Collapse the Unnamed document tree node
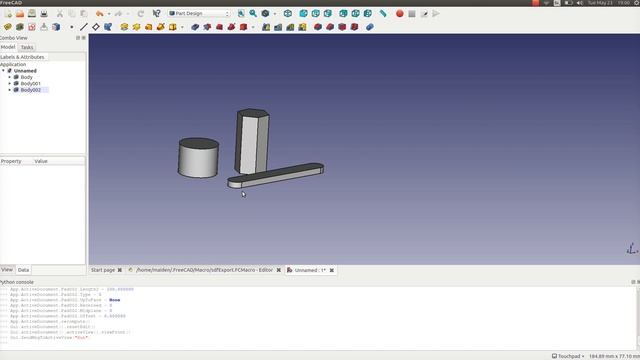The height and width of the screenshot is (360, 640). tap(3, 71)
